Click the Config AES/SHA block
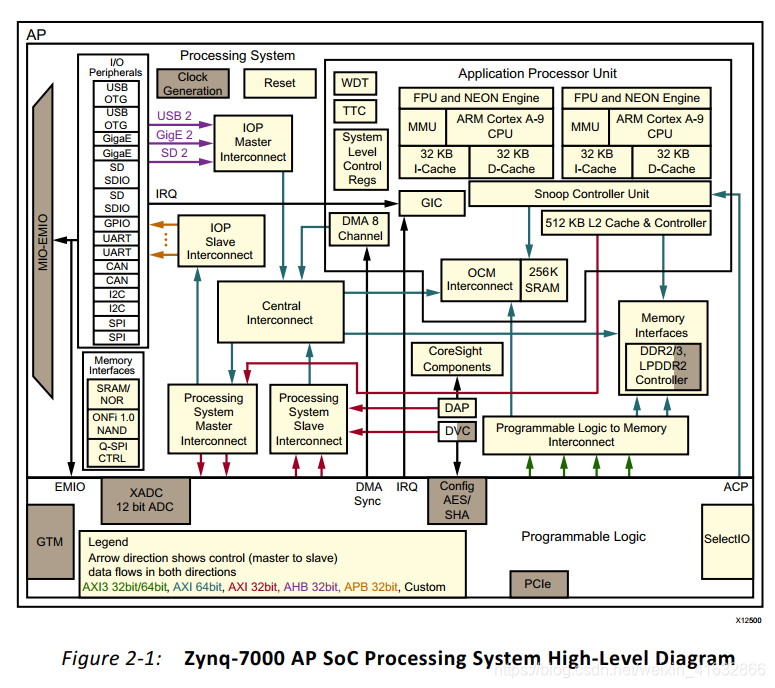The width and height of the screenshot is (775, 688). (x=457, y=501)
